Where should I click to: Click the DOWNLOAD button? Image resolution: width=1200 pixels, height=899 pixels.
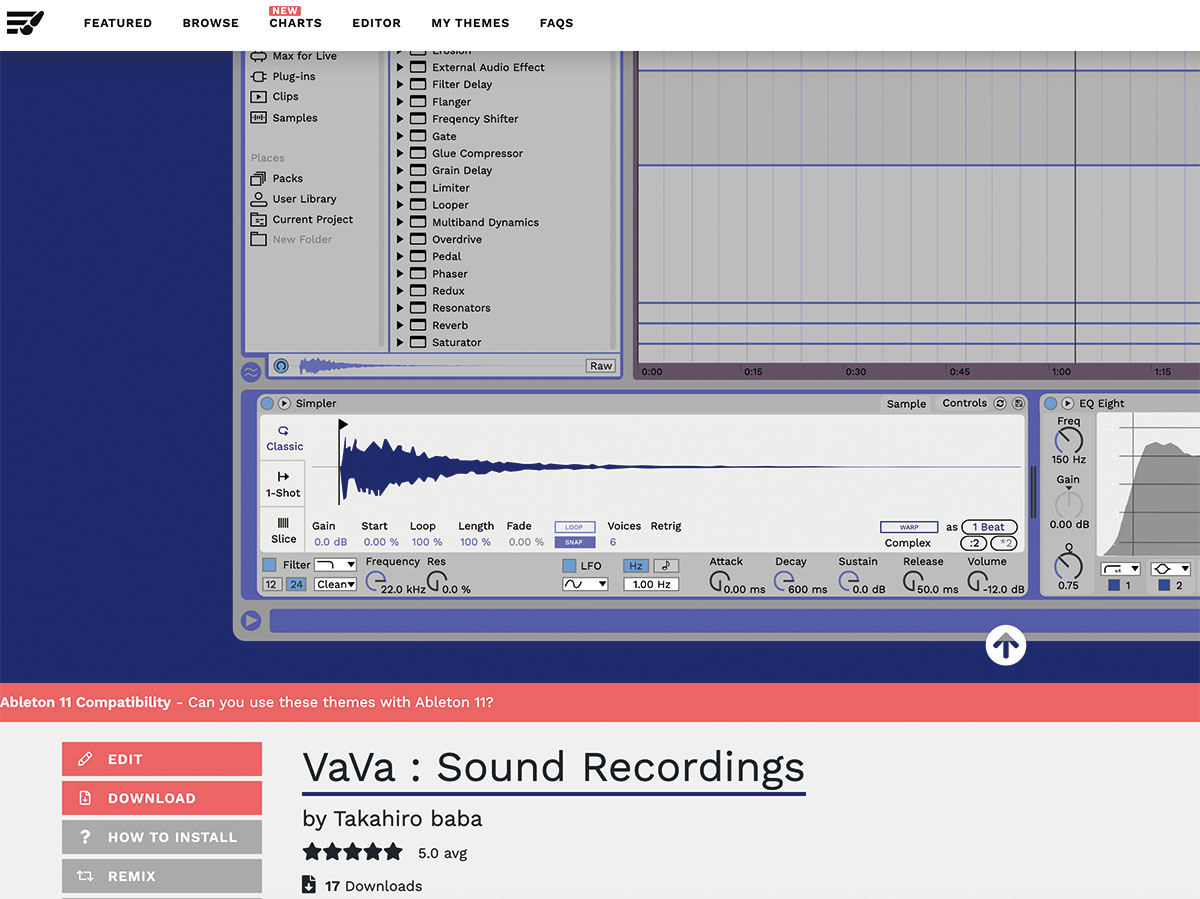(x=162, y=798)
